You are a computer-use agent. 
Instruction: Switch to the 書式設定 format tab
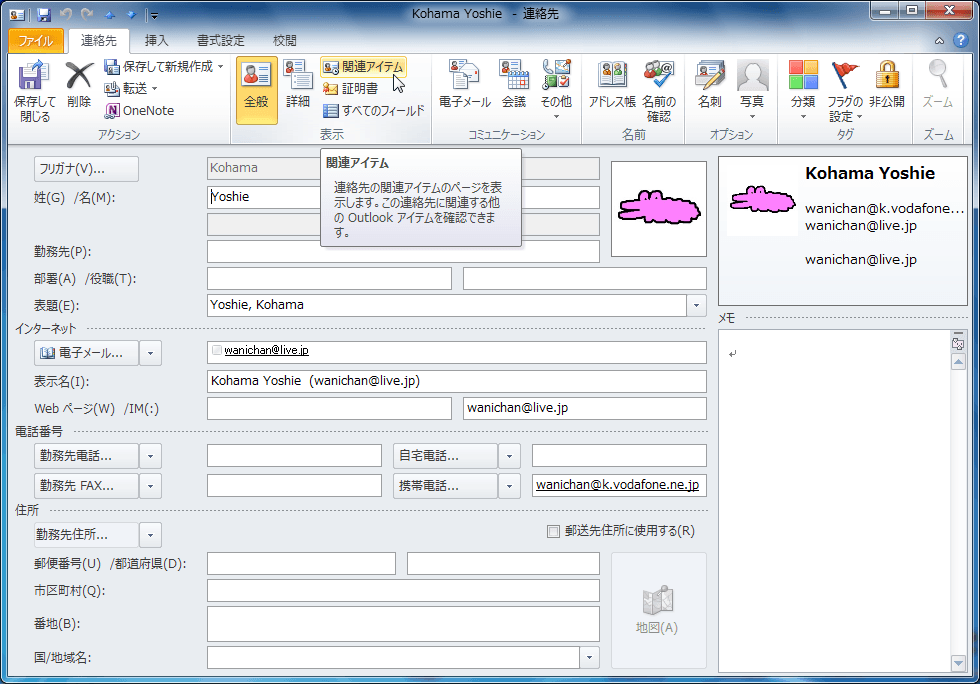point(221,41)
